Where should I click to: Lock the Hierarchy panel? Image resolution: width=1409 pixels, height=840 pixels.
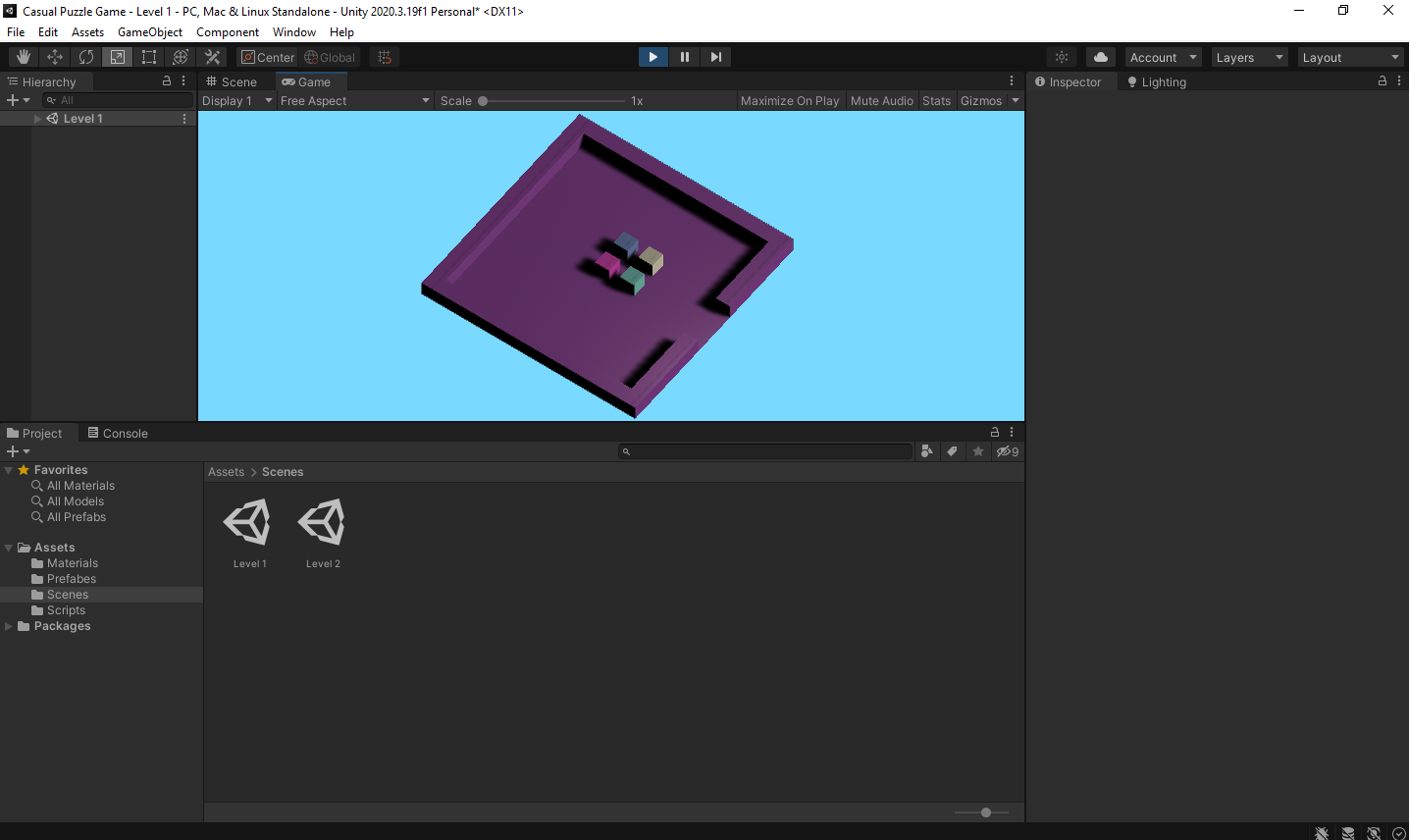(x=167, y=81)
